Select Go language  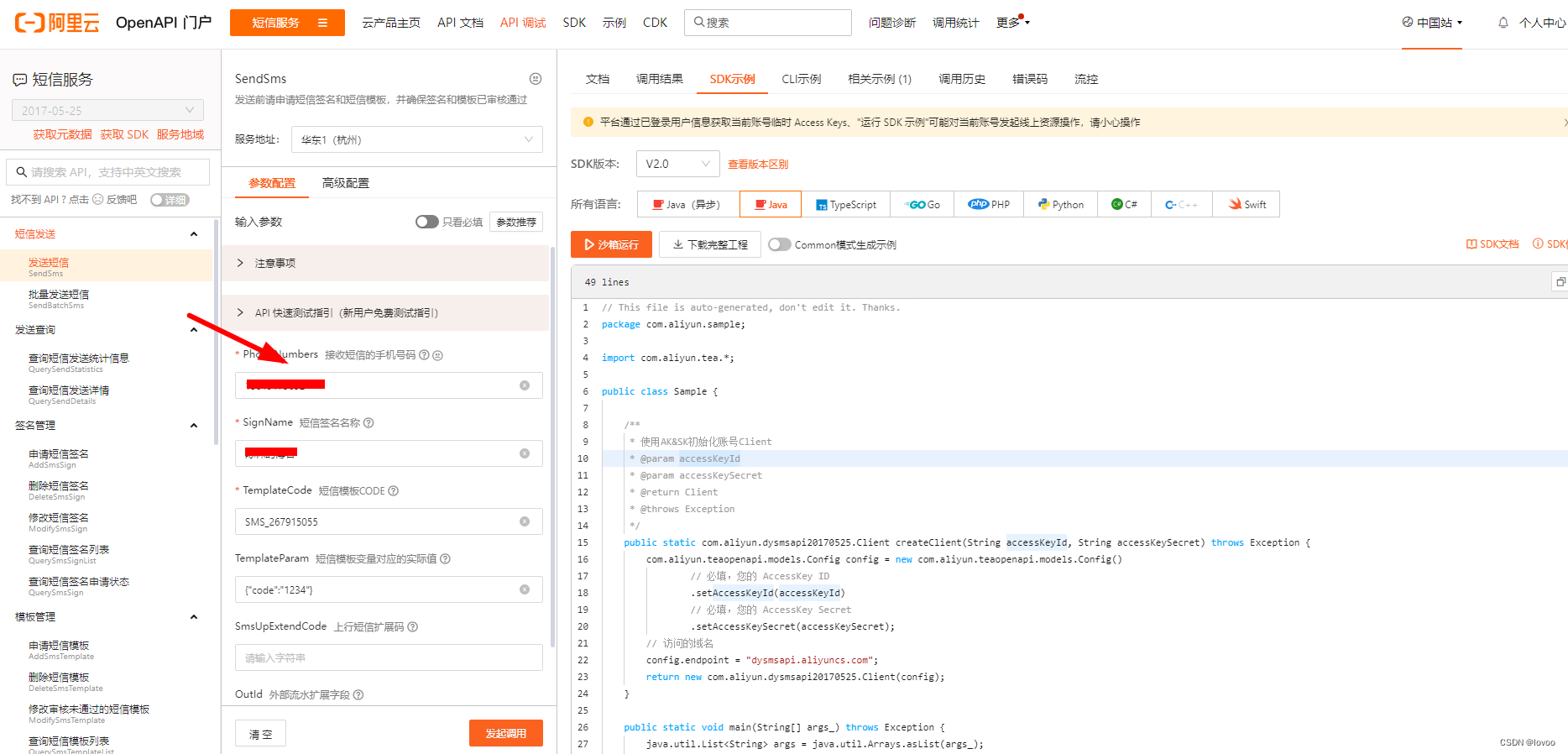[x=922, y=204]
